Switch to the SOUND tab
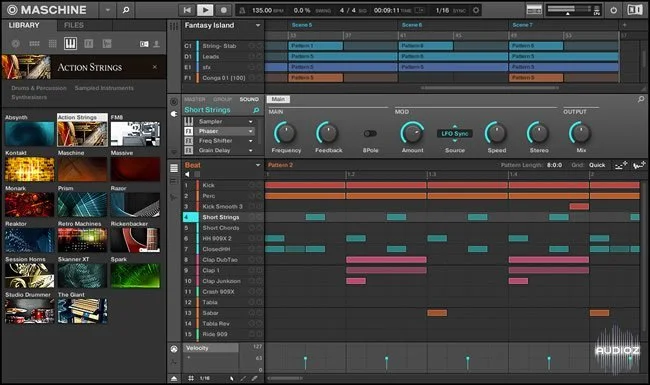Image resolution: width=650 pixels, height=385 pixels. point(249,99)
